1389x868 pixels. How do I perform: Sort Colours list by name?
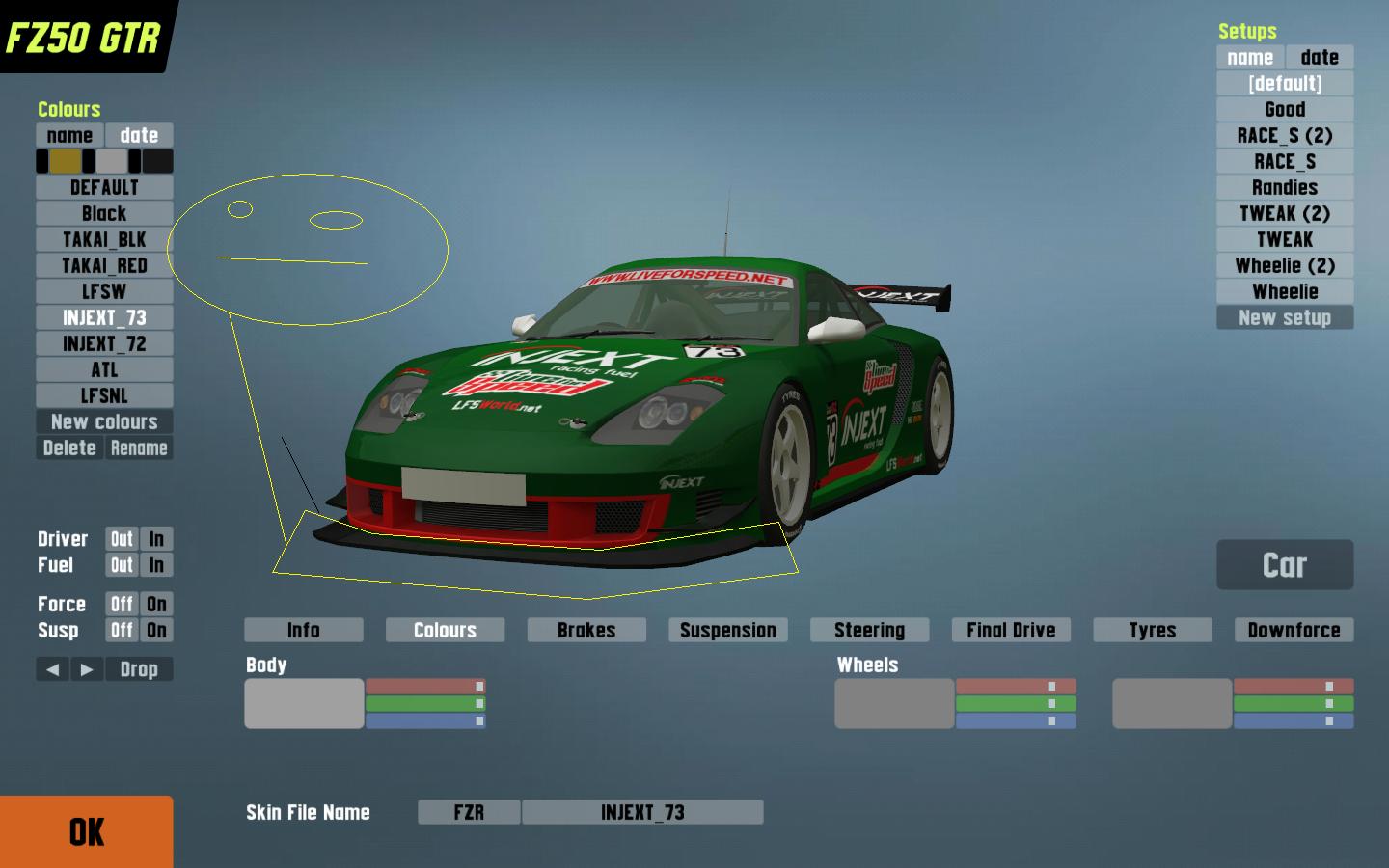tap(69, 135)
